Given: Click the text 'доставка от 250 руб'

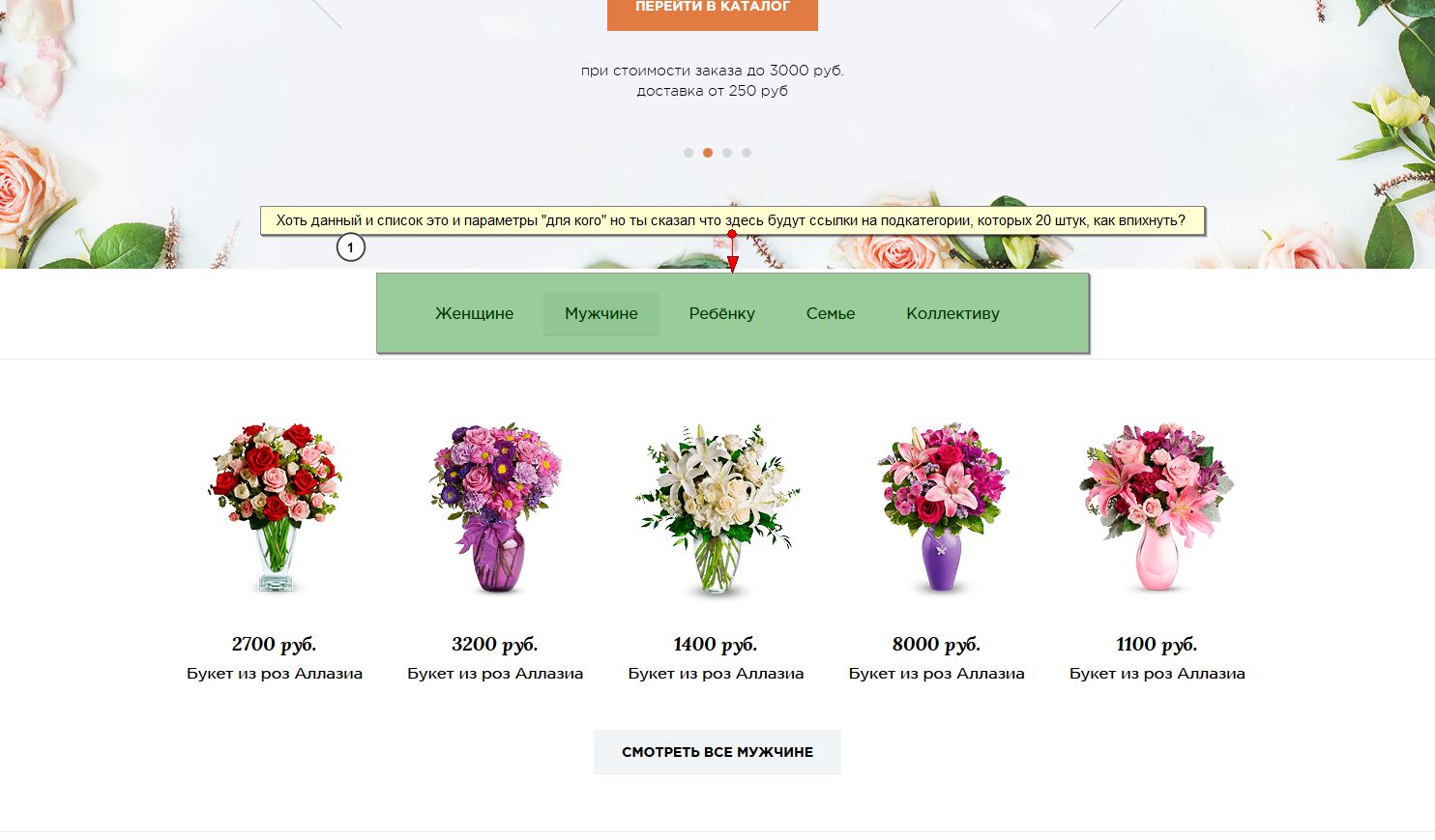Looking at the screenshot, I should click(713, 91).
